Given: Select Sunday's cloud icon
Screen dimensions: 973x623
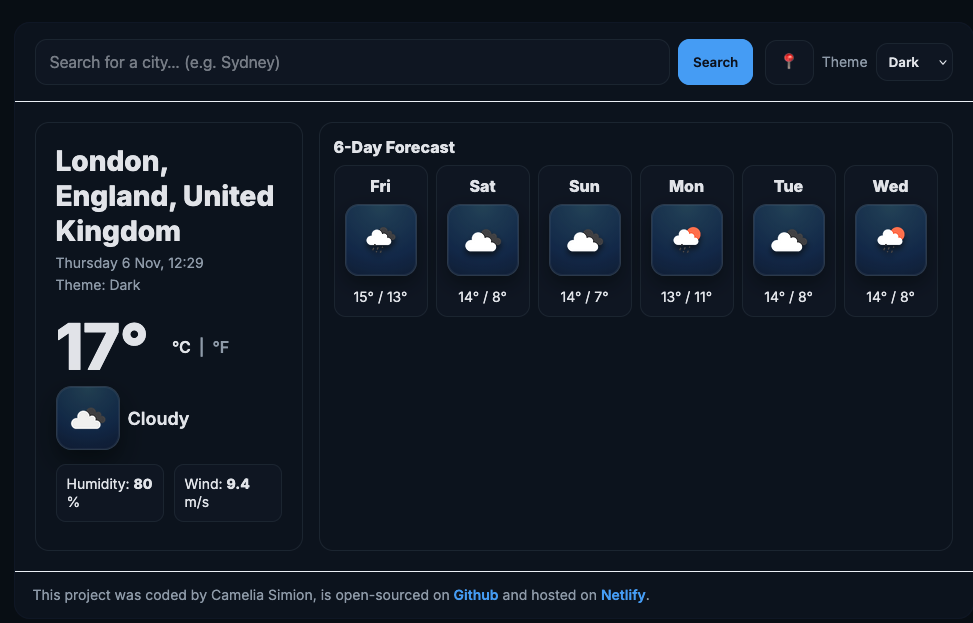Looking at the screenshot, I should tap(584, 239).
